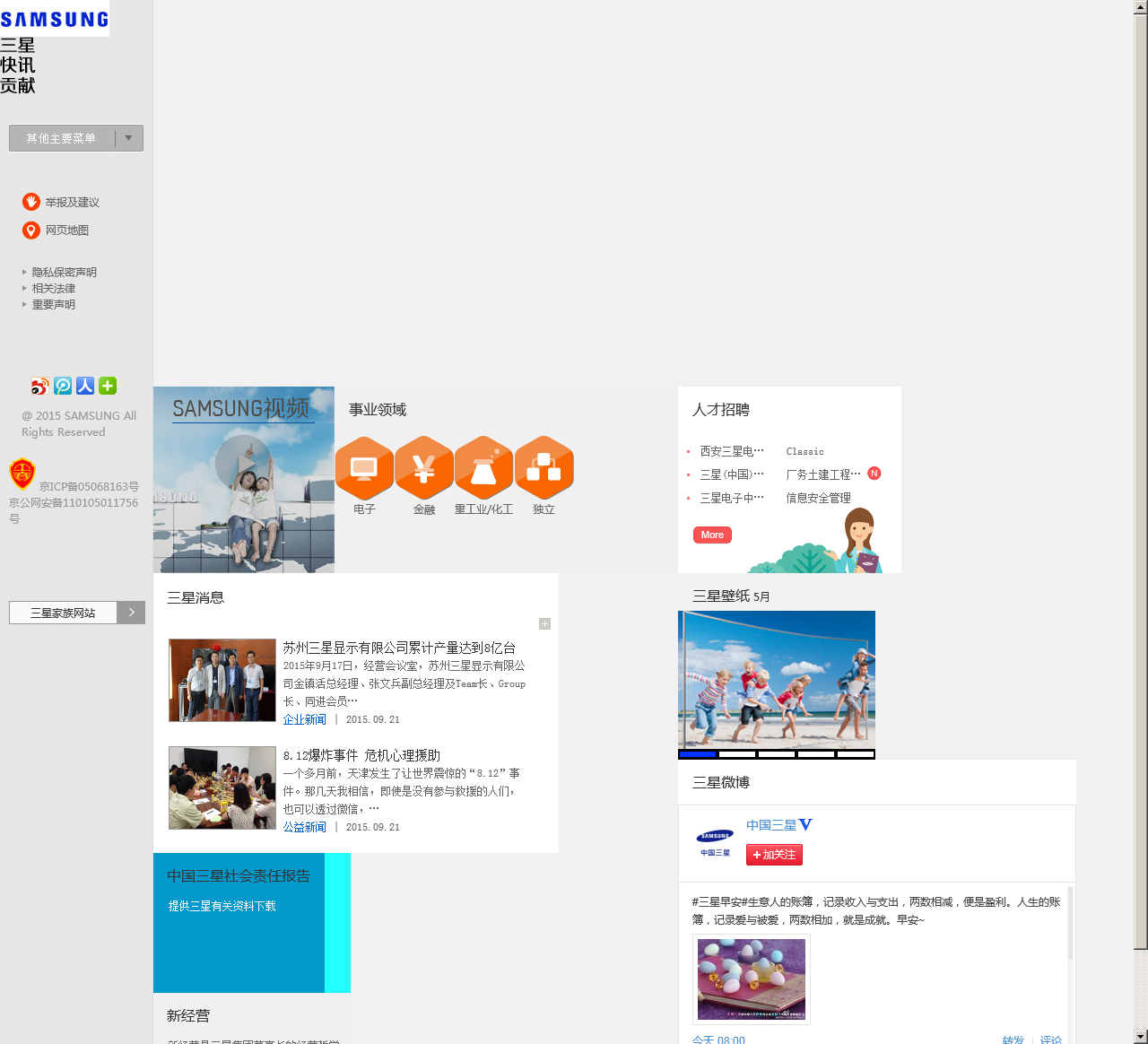Click the small plus icon in 三星消息
The image size is (1148, 1044).
[544, 623]
